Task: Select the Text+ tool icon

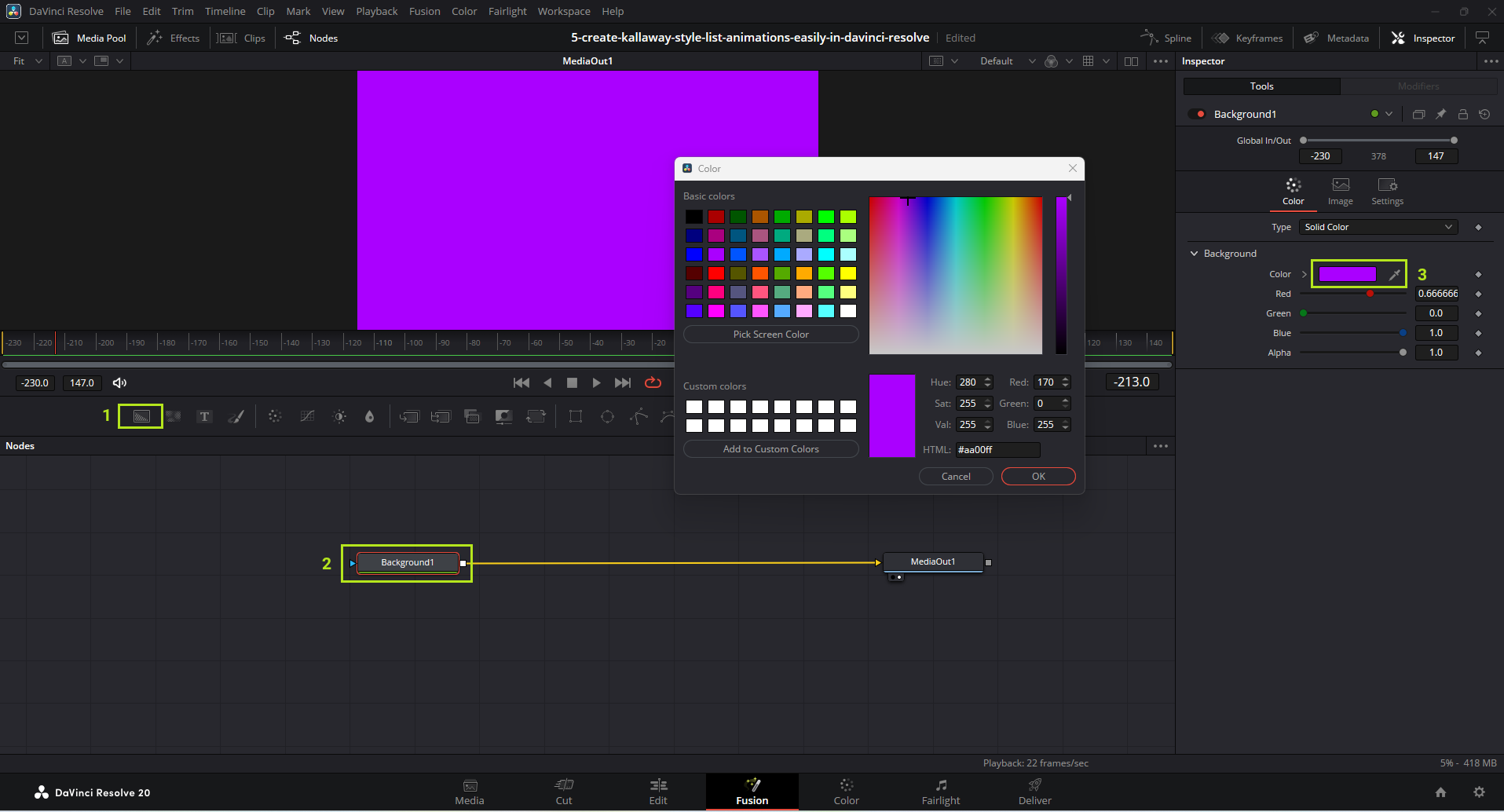Action: (x=204, y=416)
